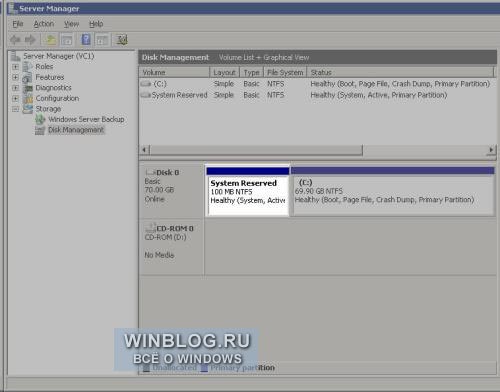Click the Storage tree icon

click(x=28, y=109)
